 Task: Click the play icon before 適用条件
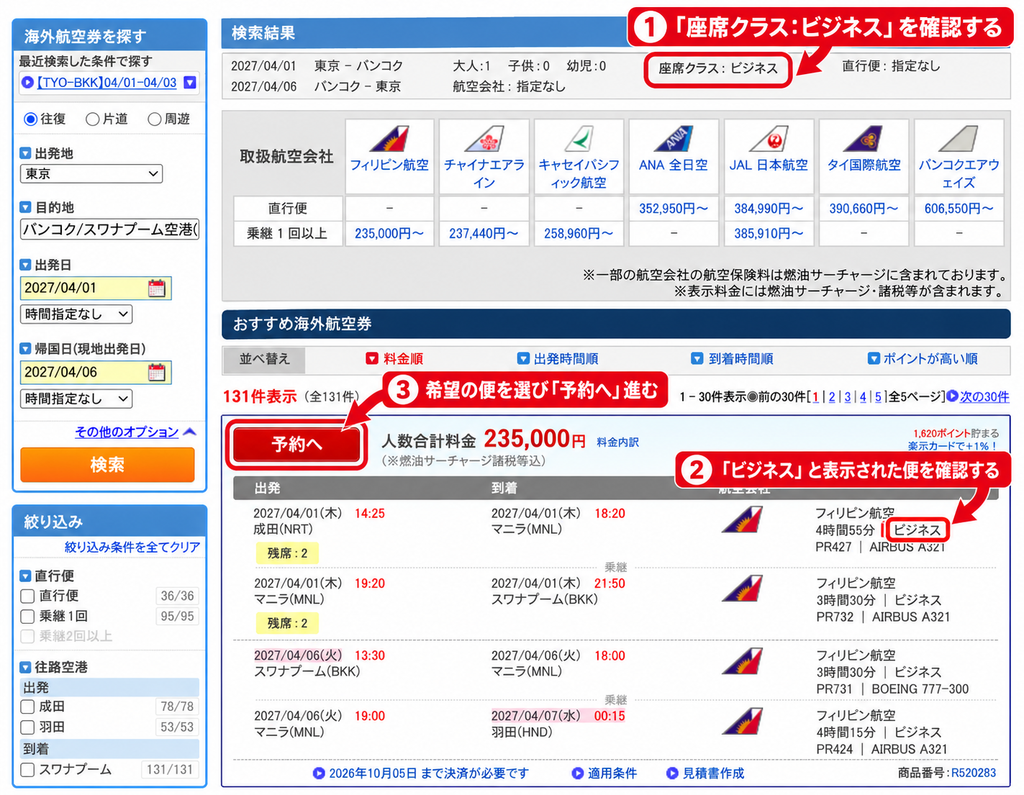(577, 773)
